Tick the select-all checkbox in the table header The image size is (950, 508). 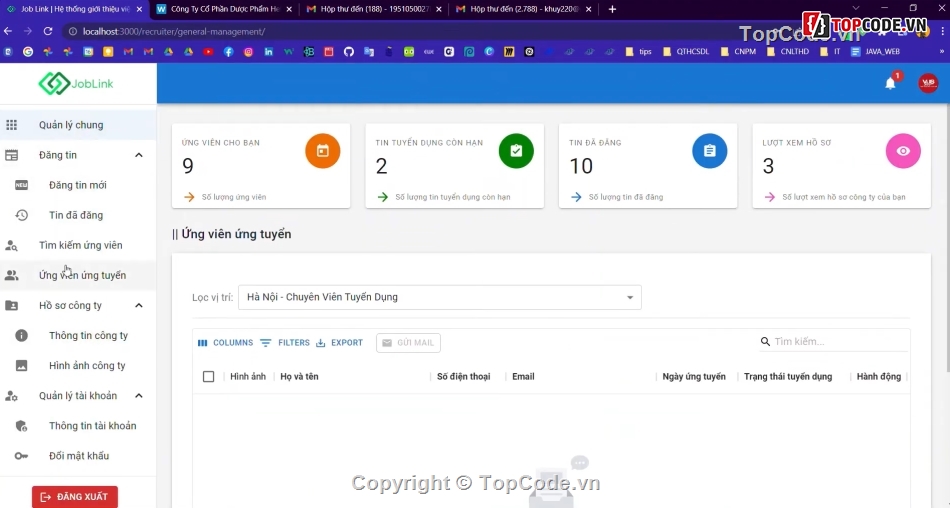[x=208, y=376]
